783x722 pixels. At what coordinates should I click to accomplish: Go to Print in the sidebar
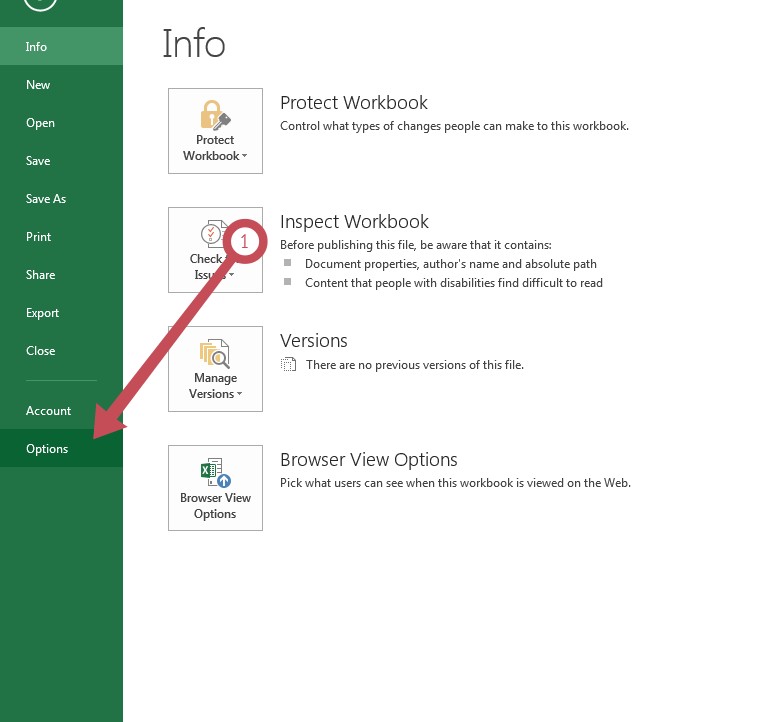tap(61, 237)
